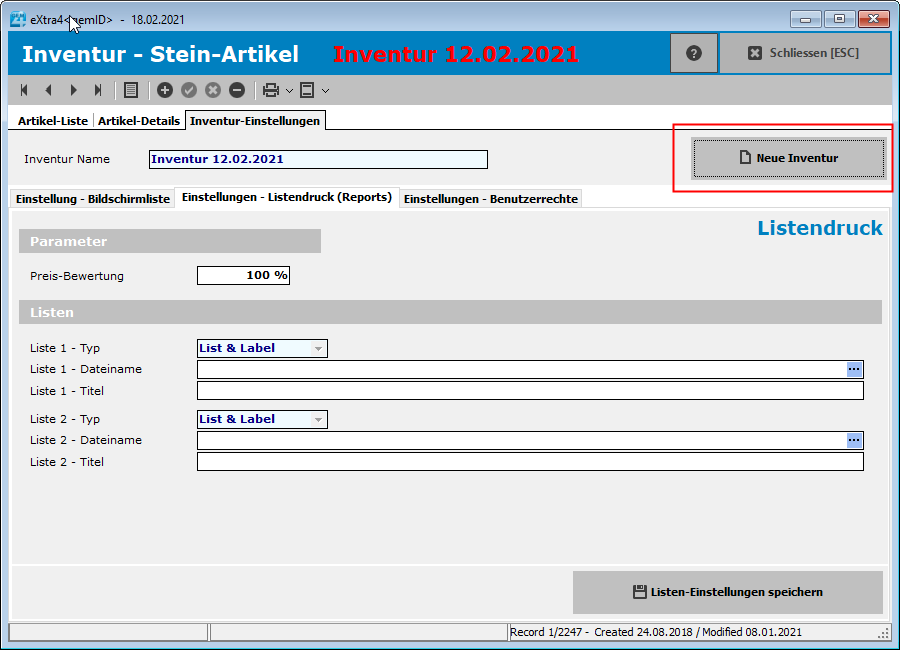
Task: Expand the page layout toolbar dropdown arrow
Action: tap(325, 91)
